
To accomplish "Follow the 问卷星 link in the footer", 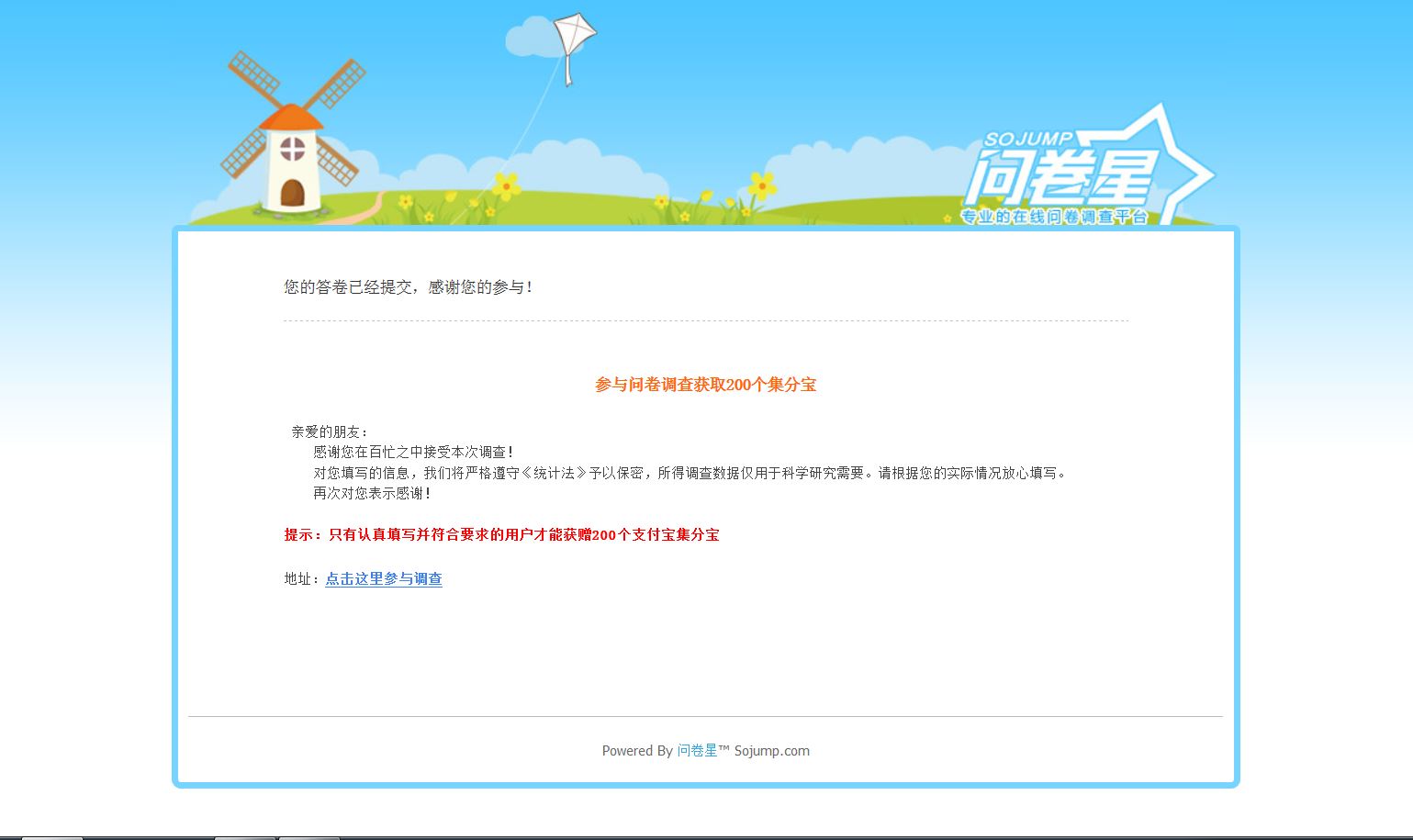I will pos(697,751).
